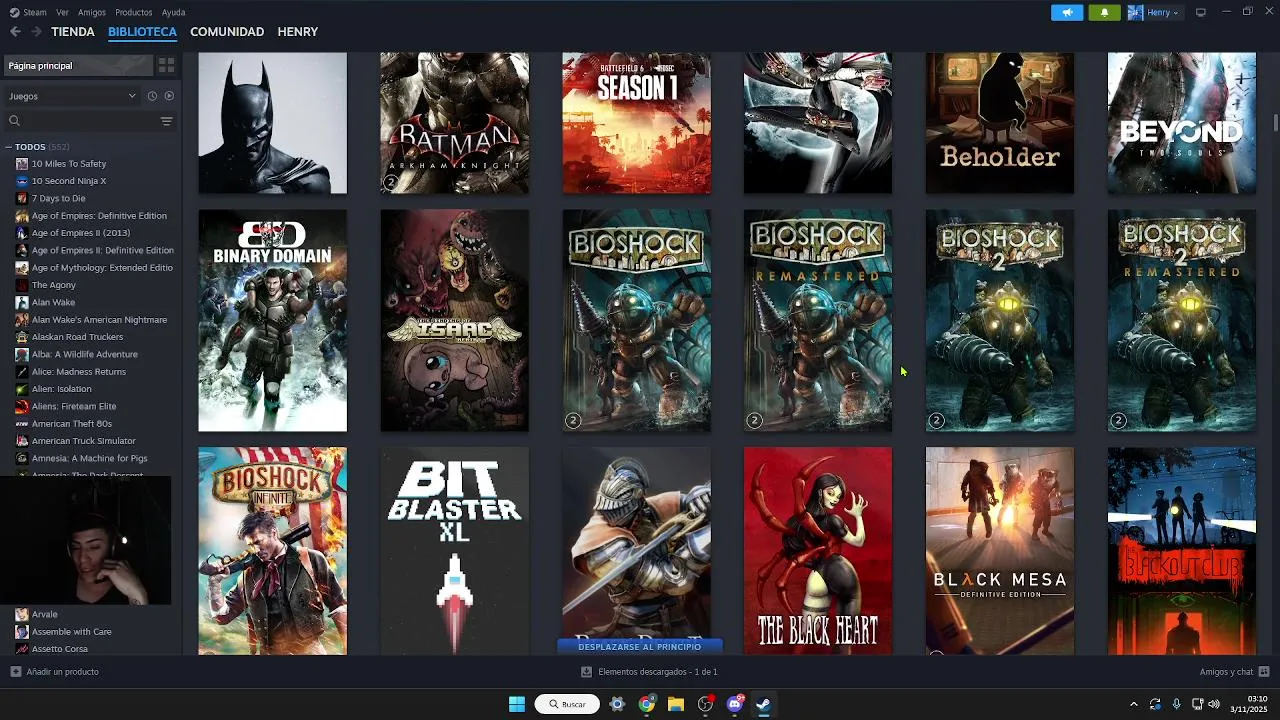Select Assetto Corsa in list
This screenshot has height=720, width=1280.
pyautogui.click(x=60, y=649)
